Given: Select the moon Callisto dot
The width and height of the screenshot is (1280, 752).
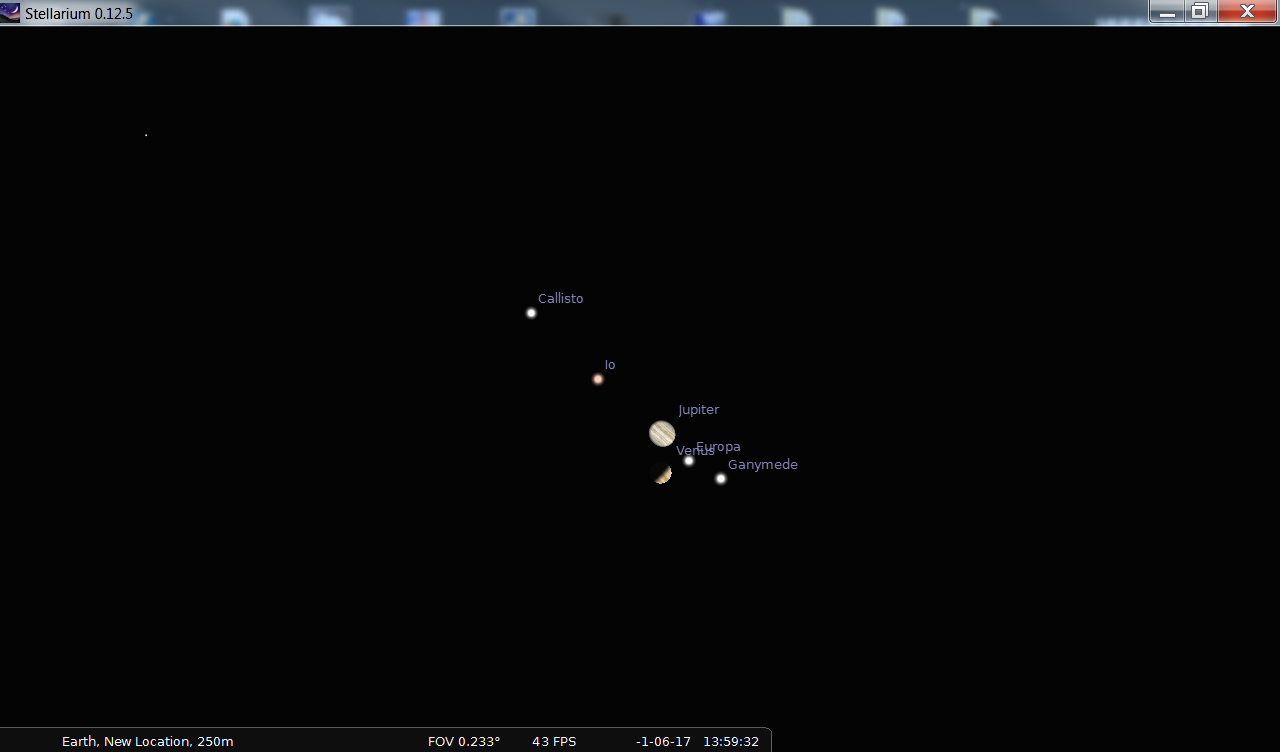Looking at the screenshot, I should pos(531,313).
